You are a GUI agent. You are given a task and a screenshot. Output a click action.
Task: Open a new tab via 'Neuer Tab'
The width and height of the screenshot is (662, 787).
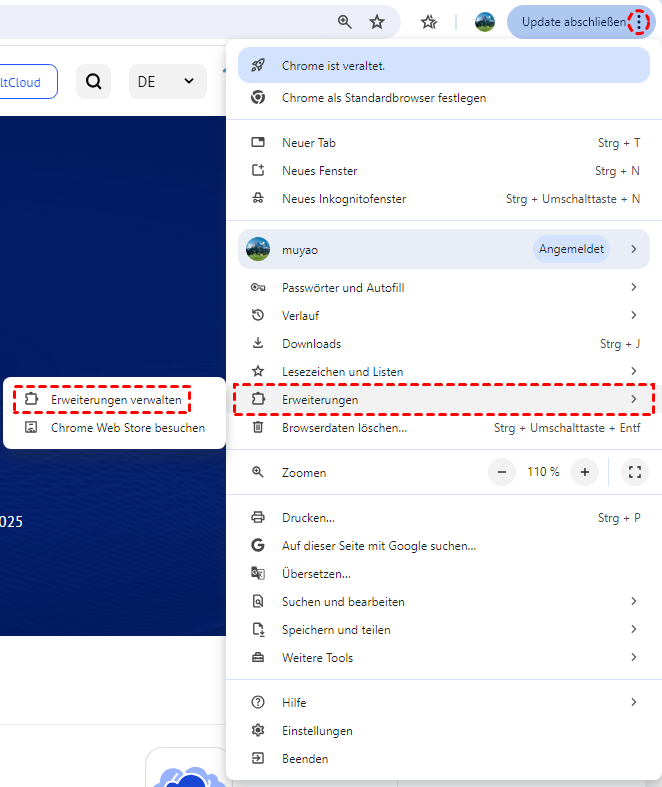click(x=444, y=143)
